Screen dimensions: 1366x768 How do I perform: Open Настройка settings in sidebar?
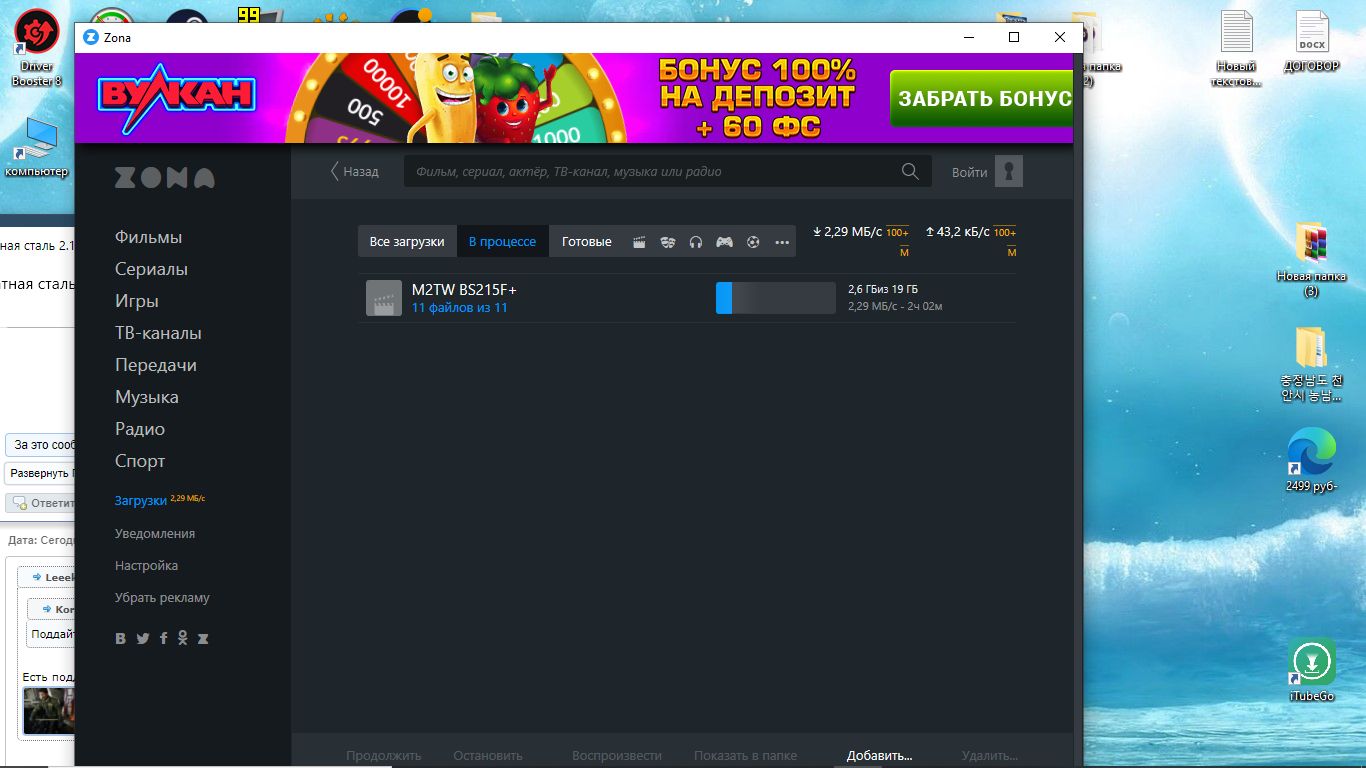tap(146, 565)
